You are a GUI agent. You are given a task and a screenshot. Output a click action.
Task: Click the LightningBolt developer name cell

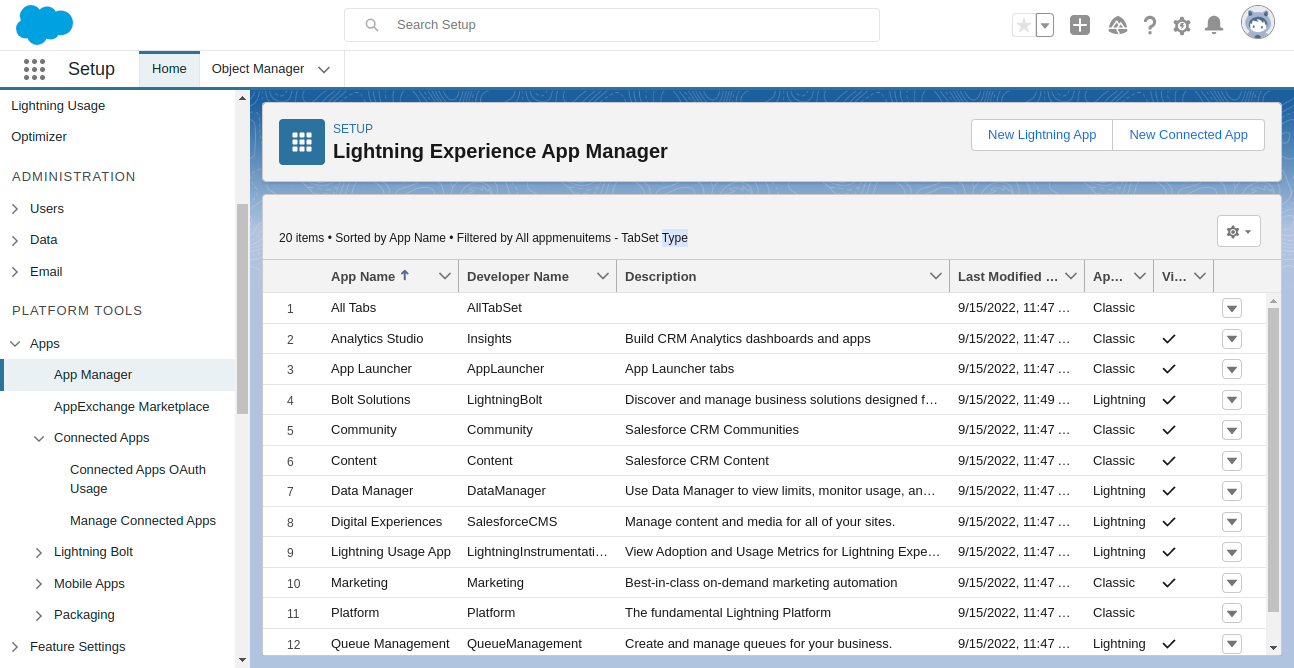click(x=505, y=400)
